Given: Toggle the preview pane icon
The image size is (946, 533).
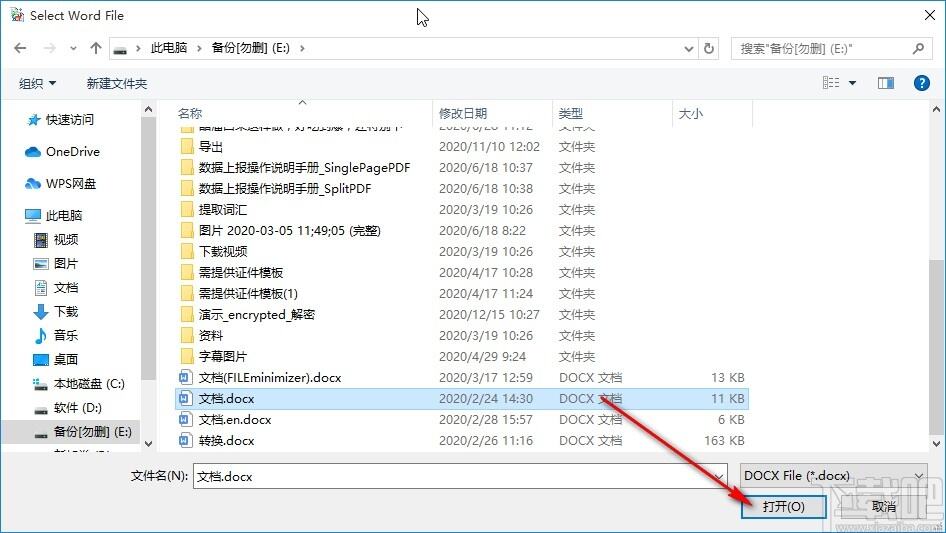Looking at the screenshot, I should pyautogui.click(x=886, y=83).
